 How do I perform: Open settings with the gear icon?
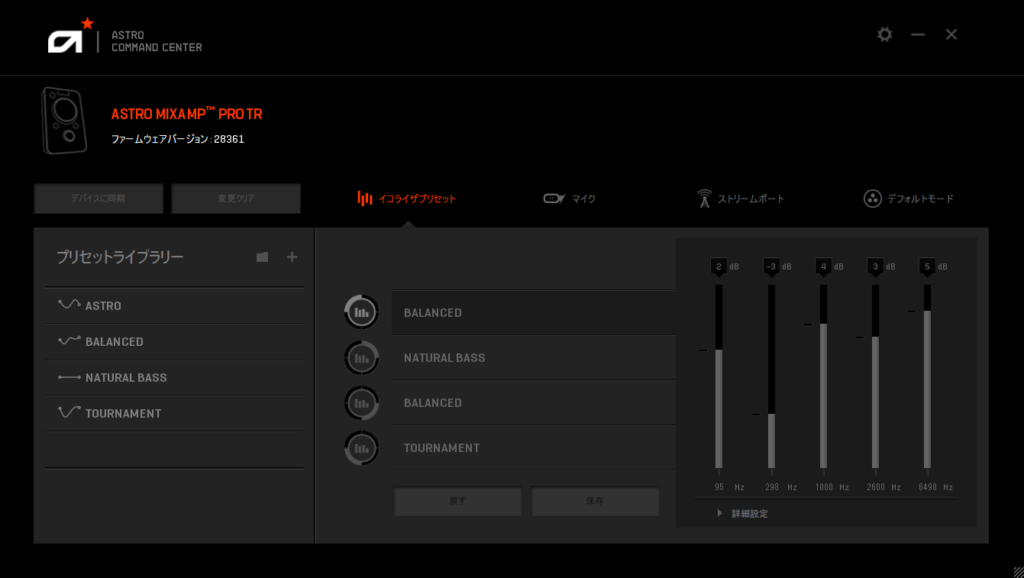(884, 34)
